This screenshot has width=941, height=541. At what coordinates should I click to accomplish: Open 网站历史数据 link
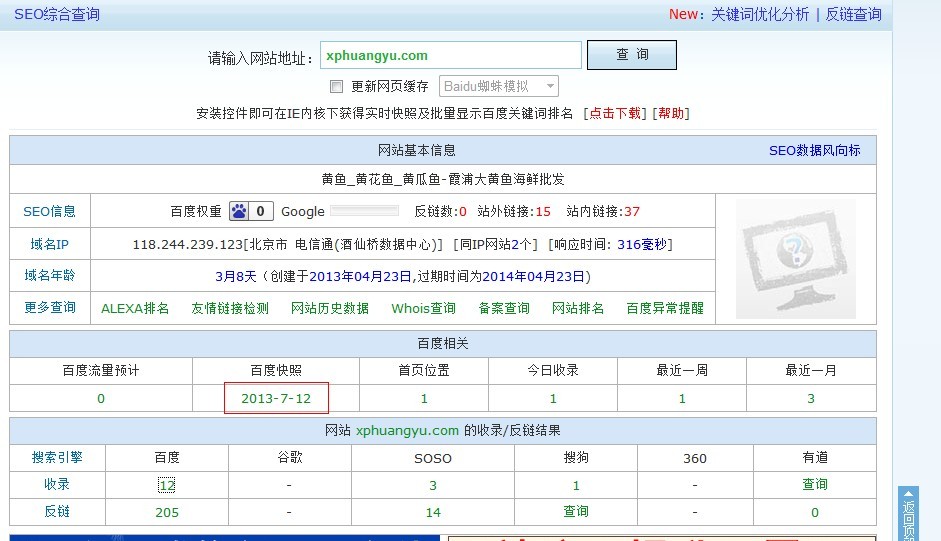point(329,309)
